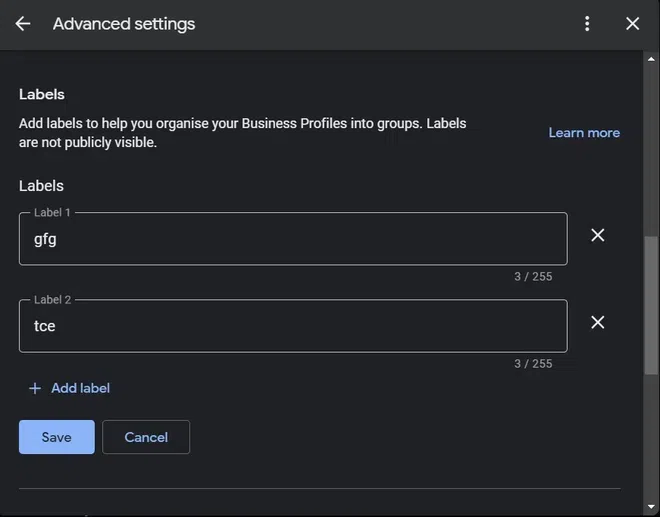
Task: Go back using the left arrow
Action: pos(23,24)
